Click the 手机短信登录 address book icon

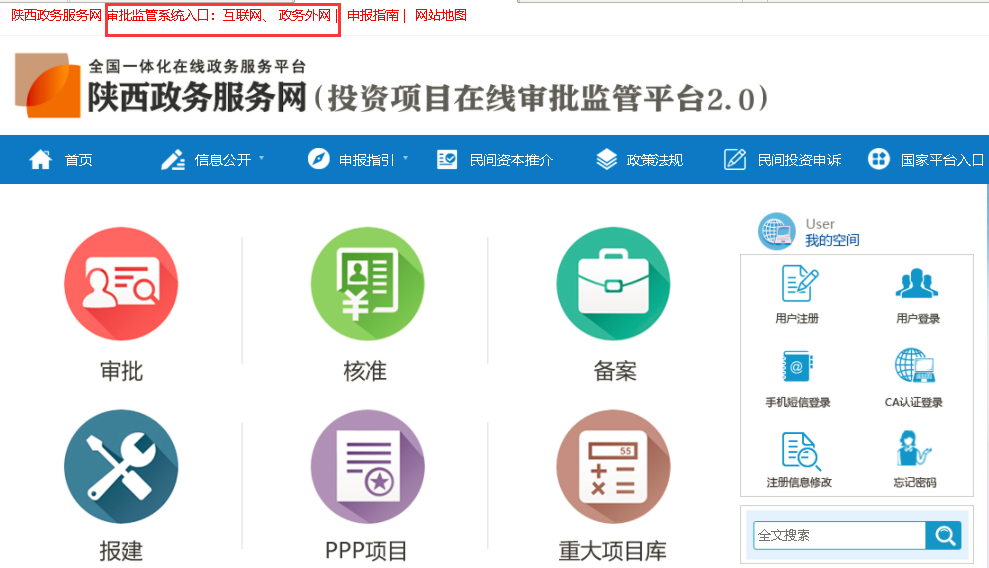point(798,366)
